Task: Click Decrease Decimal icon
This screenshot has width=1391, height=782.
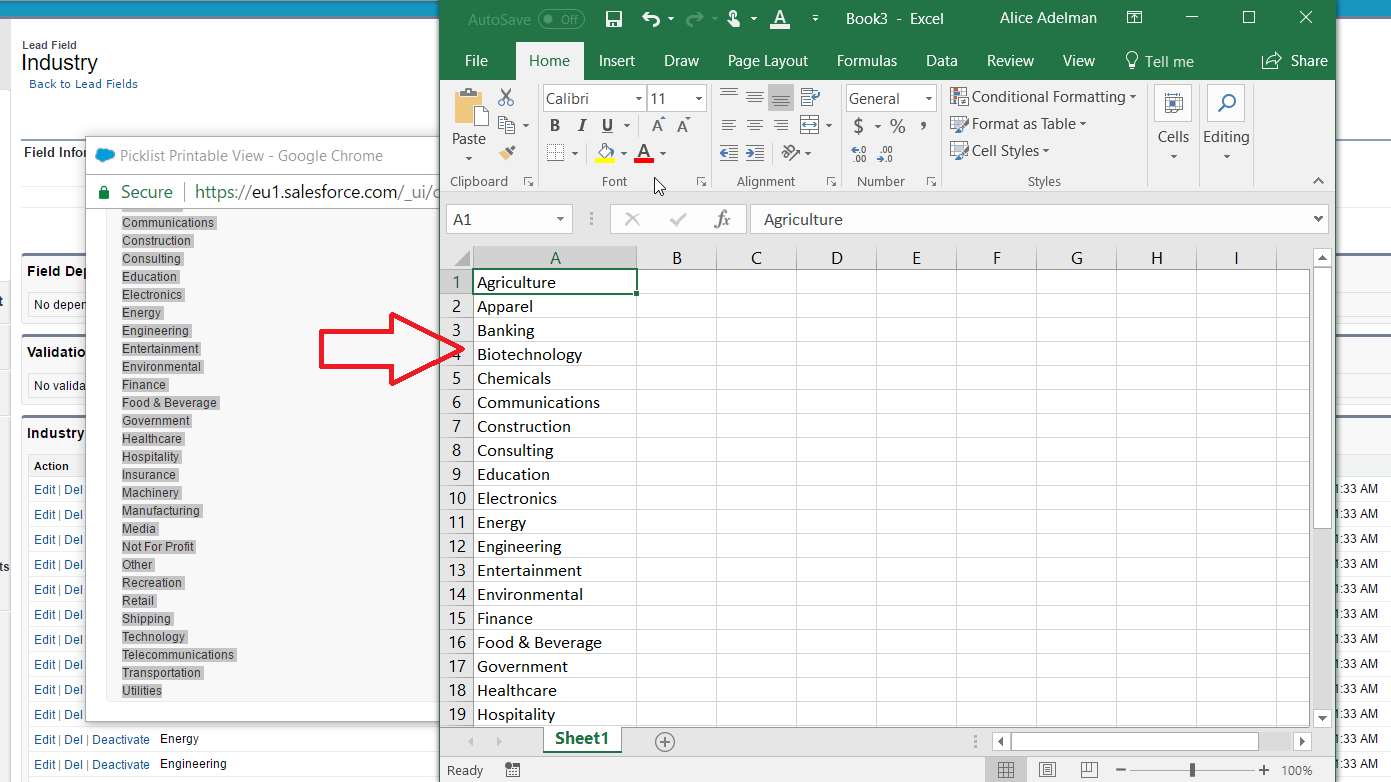Action: click(x=885, y=154)
